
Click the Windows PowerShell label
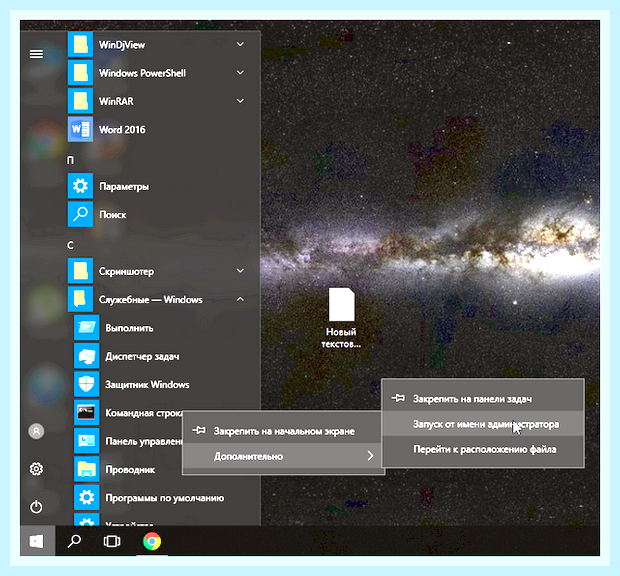point(142,73)
